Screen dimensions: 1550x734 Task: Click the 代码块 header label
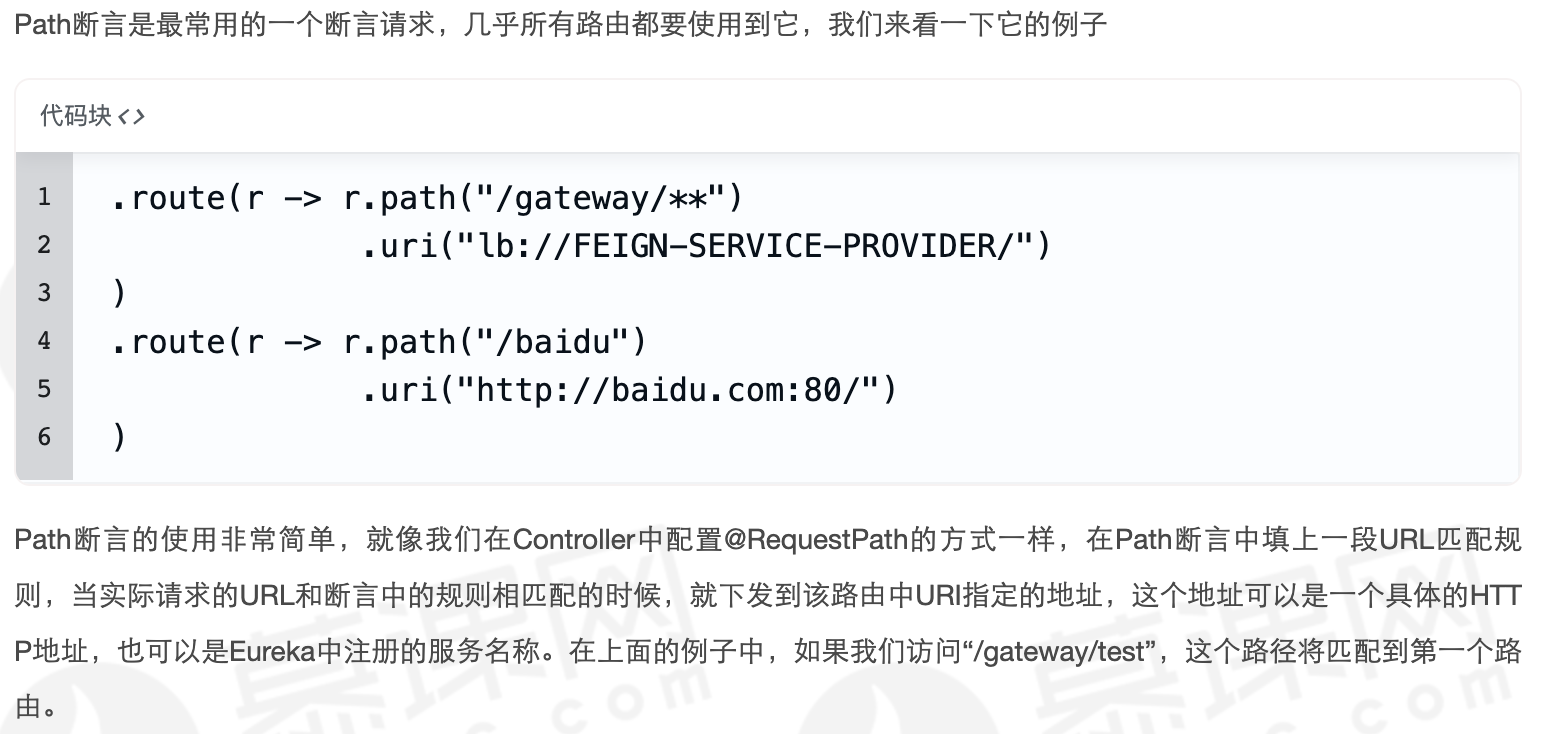[x=75, y=116]
